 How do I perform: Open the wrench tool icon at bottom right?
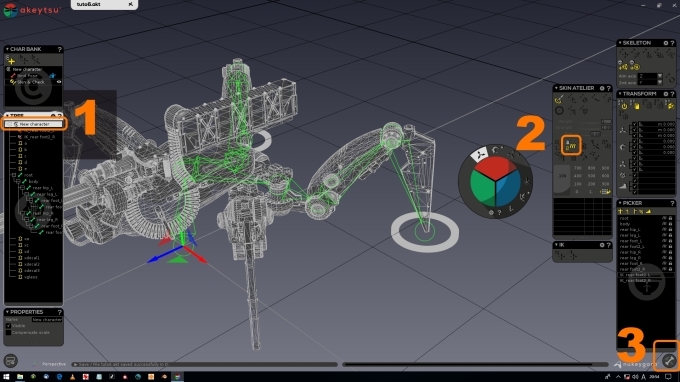point(668,360)
